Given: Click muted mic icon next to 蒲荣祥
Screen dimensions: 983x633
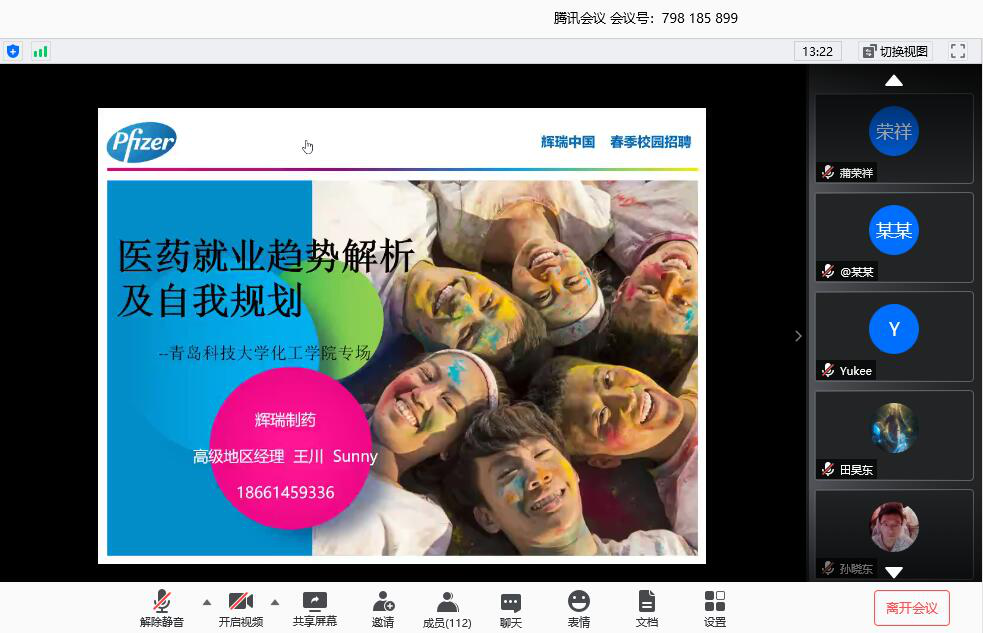Looking at the screenshot, I should coord(828,172).
